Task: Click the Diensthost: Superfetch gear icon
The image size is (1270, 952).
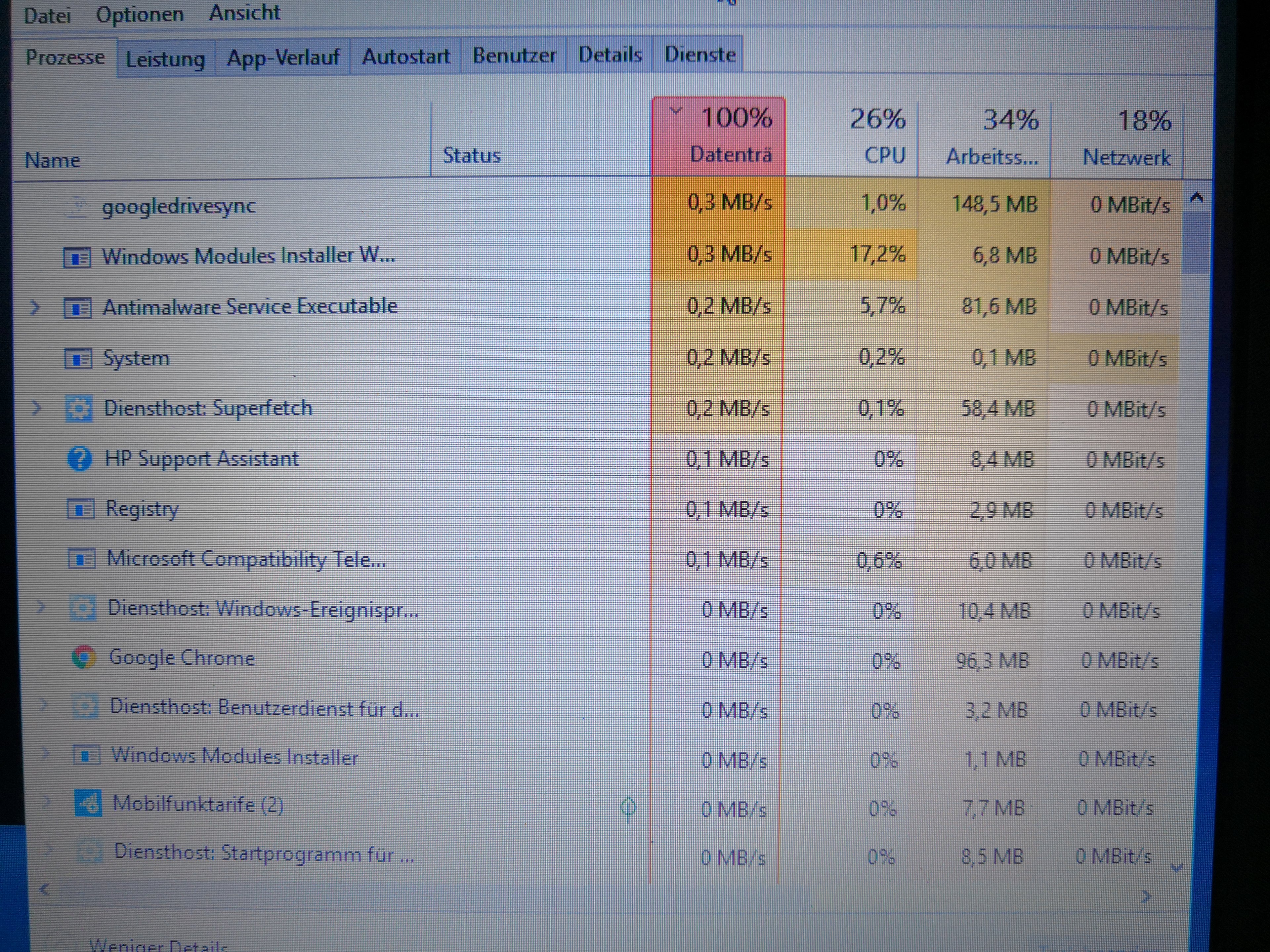Action: pos(79,409)
